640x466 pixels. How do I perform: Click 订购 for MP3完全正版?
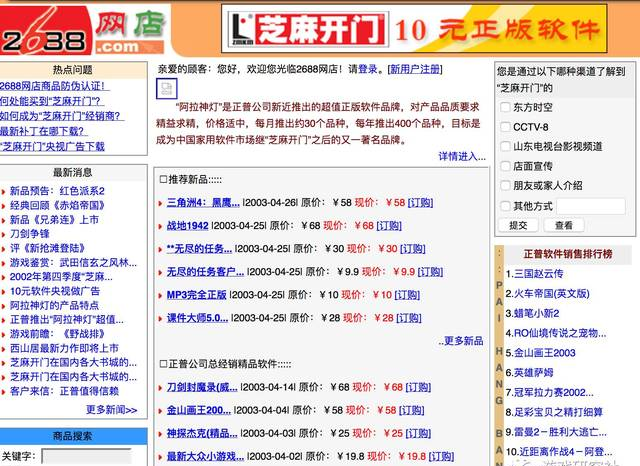click(x=407, y=295)
